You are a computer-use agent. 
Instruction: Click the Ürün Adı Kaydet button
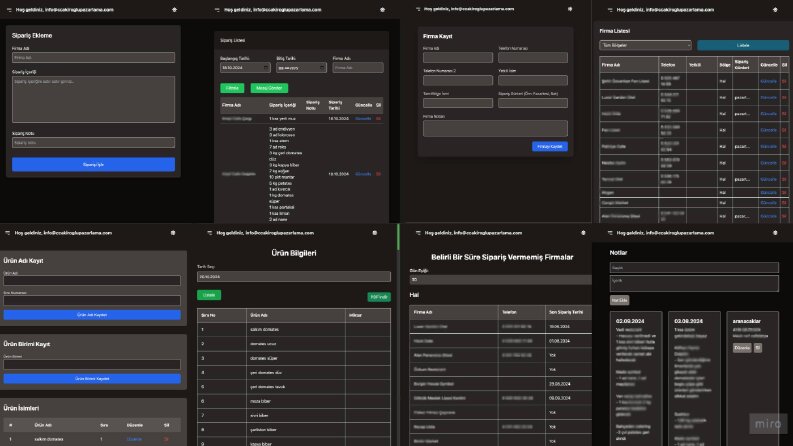(x=92, y=315)
